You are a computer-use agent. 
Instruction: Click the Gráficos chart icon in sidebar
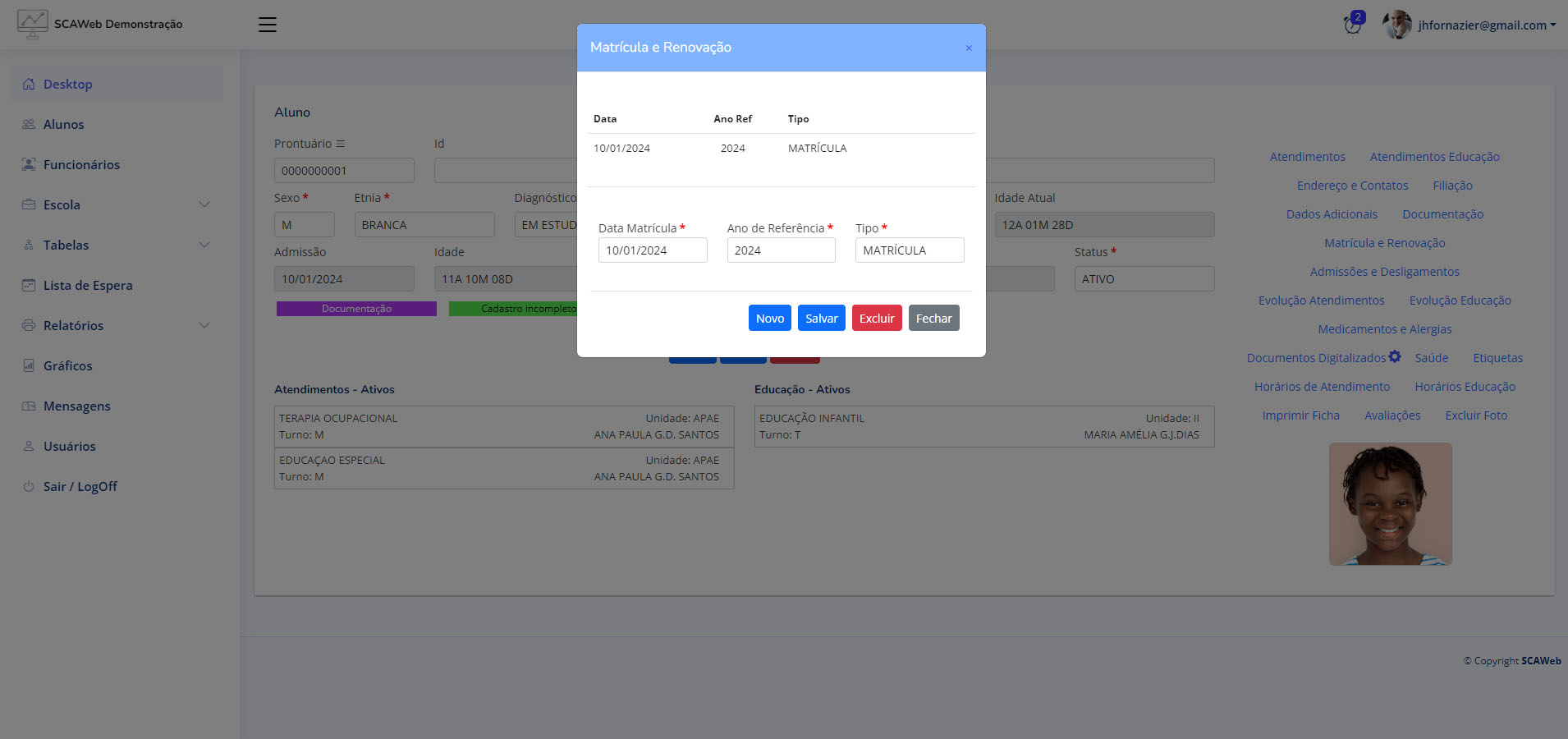[29, 365]
